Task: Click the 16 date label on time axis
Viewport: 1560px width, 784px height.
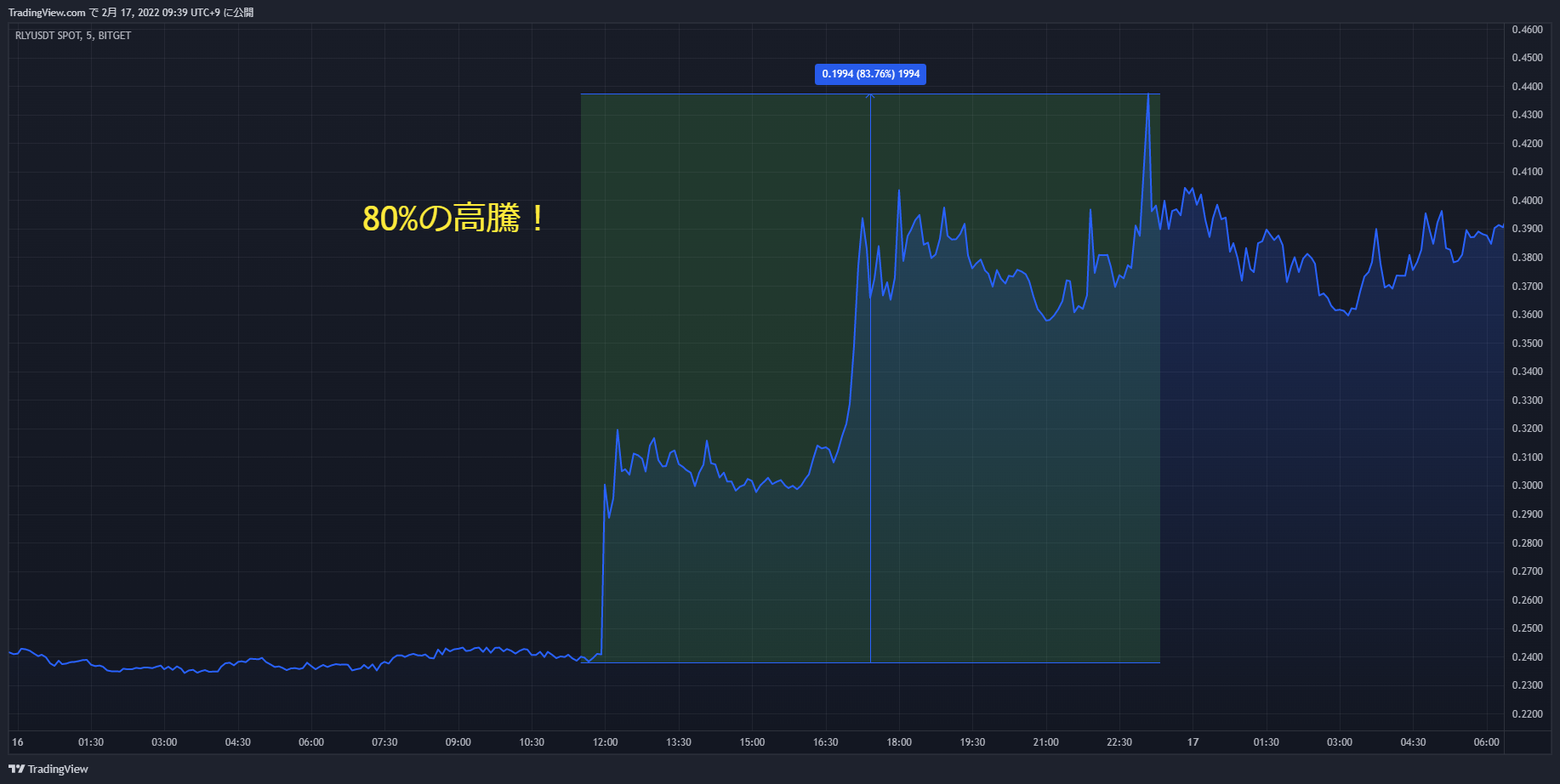Action: pyautogui.click(x=18, y=742)
